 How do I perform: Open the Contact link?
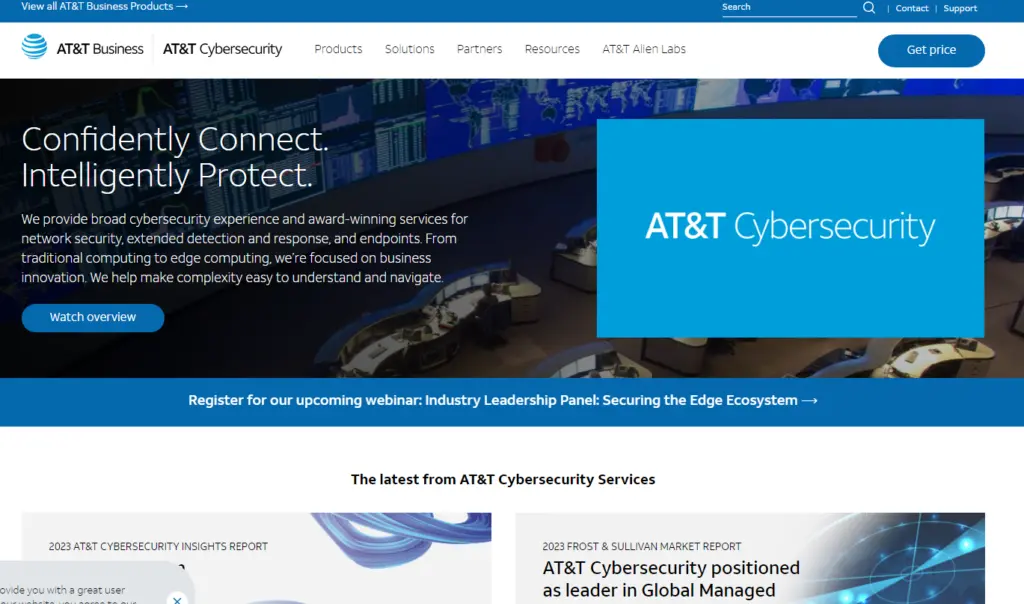click(x=912, y=8)
